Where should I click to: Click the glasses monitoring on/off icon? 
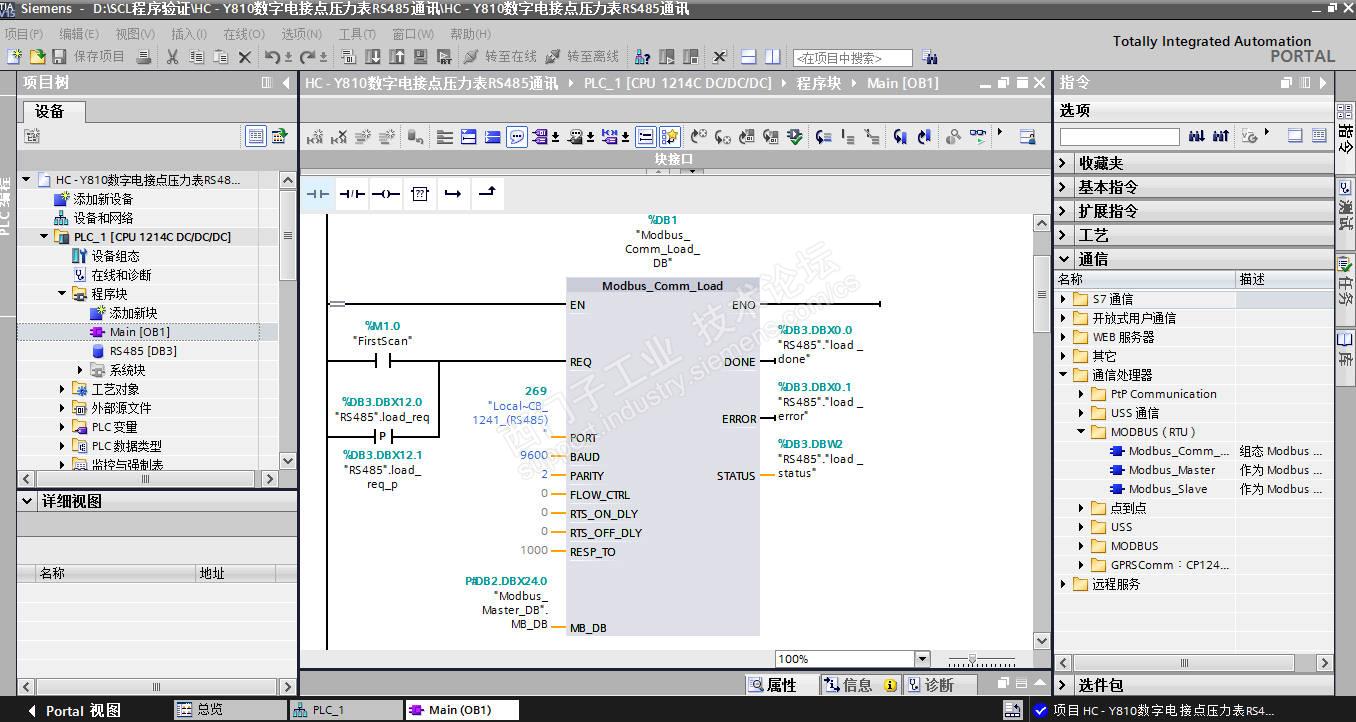977,137
